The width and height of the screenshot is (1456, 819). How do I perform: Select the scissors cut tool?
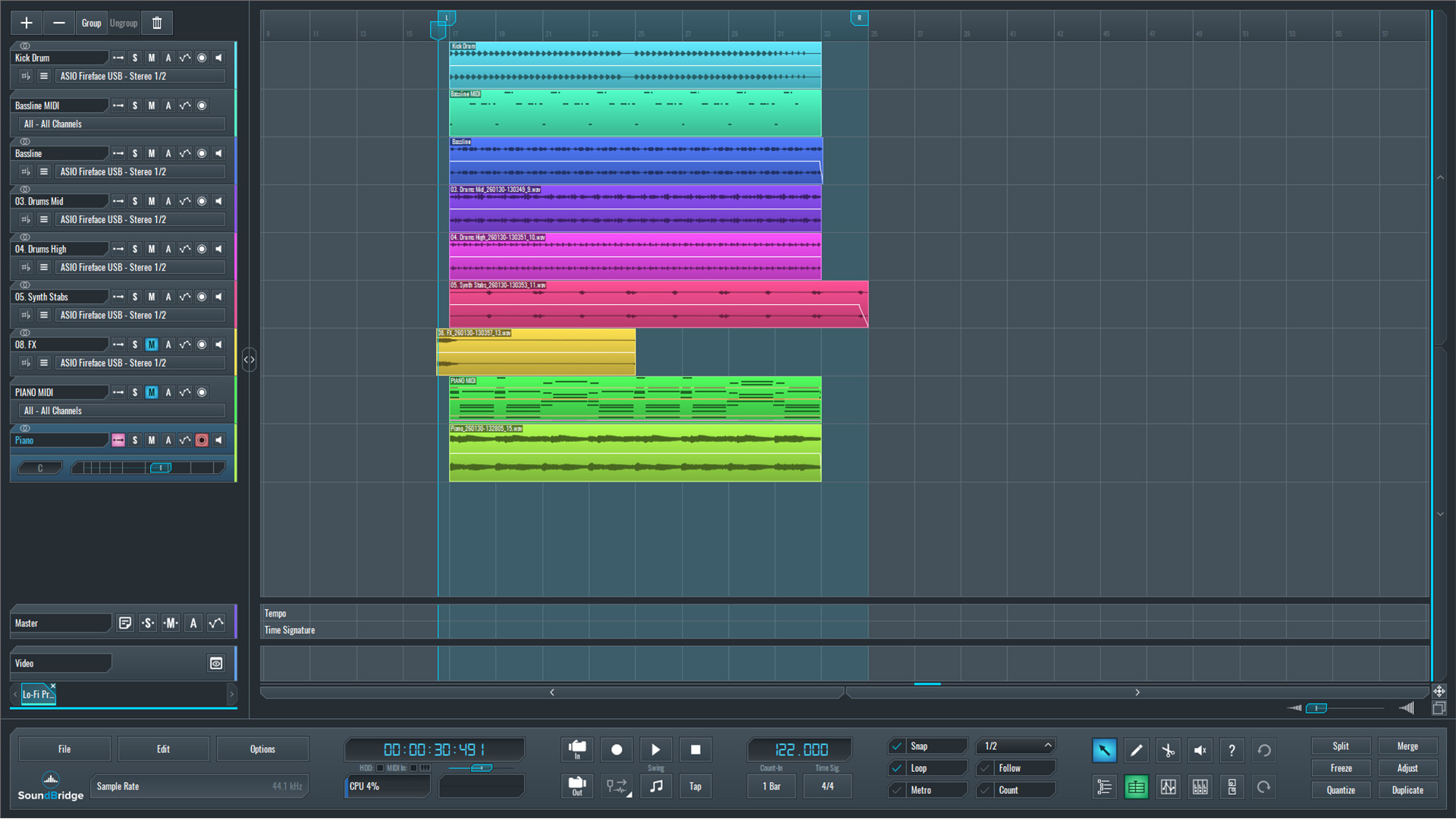click(1168, 750)
